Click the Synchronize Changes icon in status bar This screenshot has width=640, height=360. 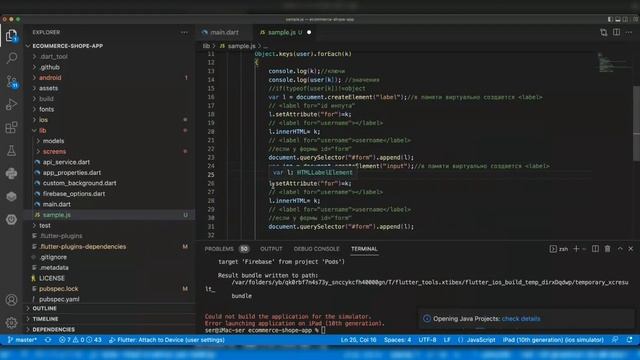48,340
